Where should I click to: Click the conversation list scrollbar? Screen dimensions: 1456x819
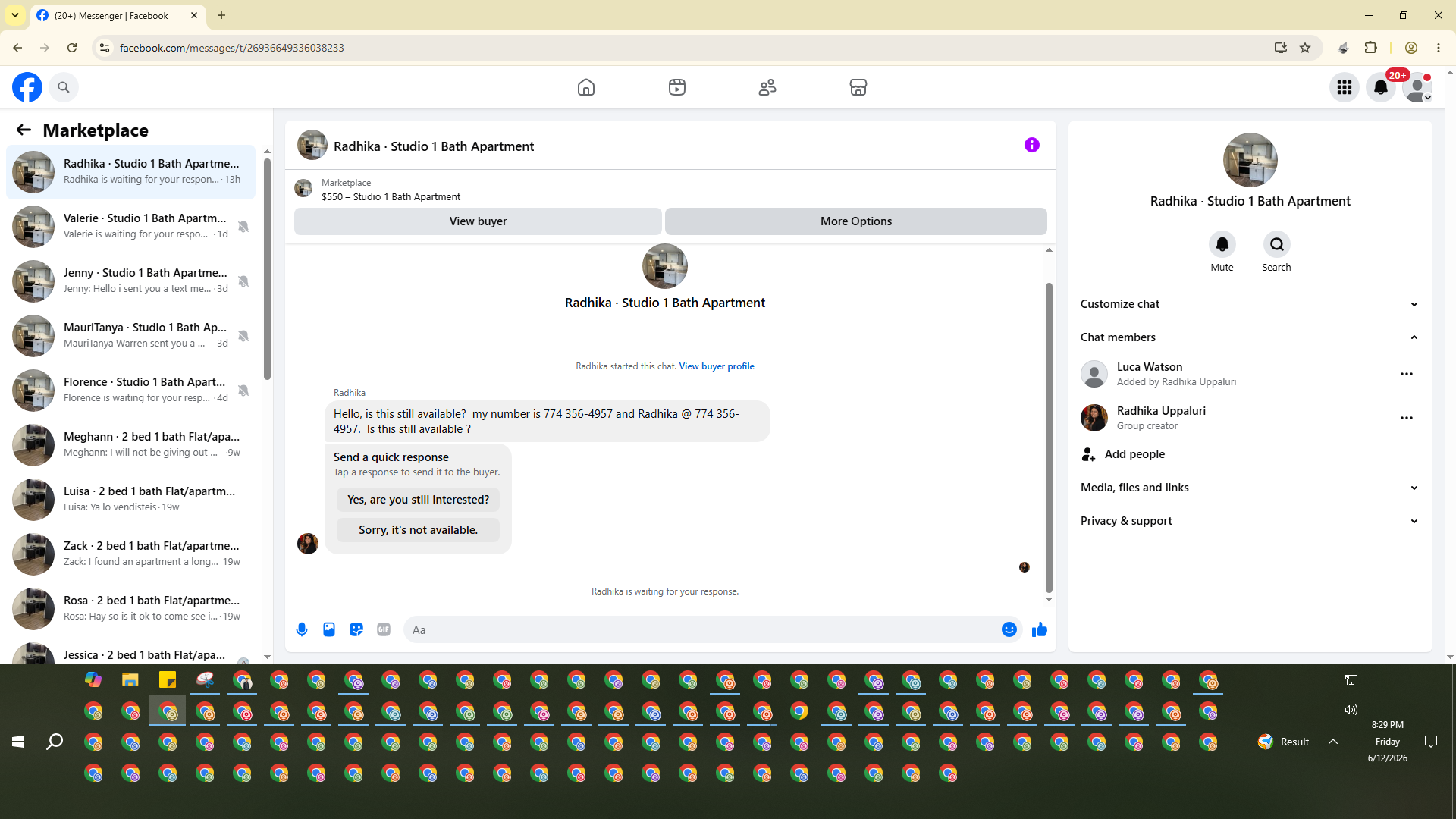pyautogui.click(x=267, y=268)
